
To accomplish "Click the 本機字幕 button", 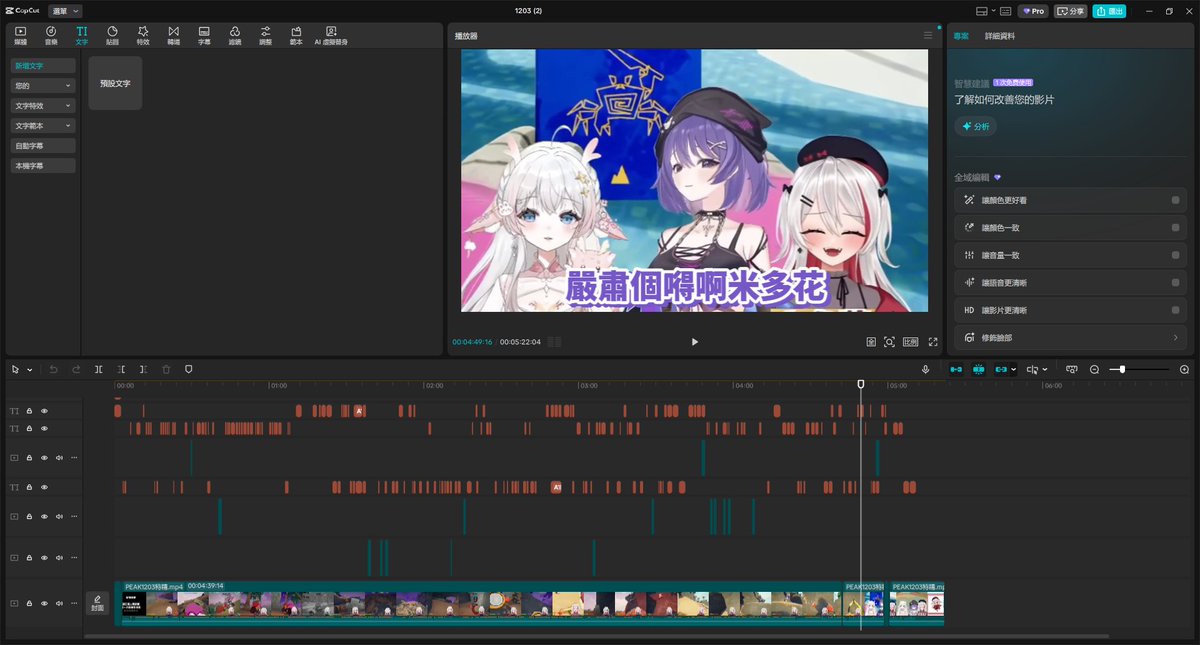I will pyautogui.click(x=43, y=166).
